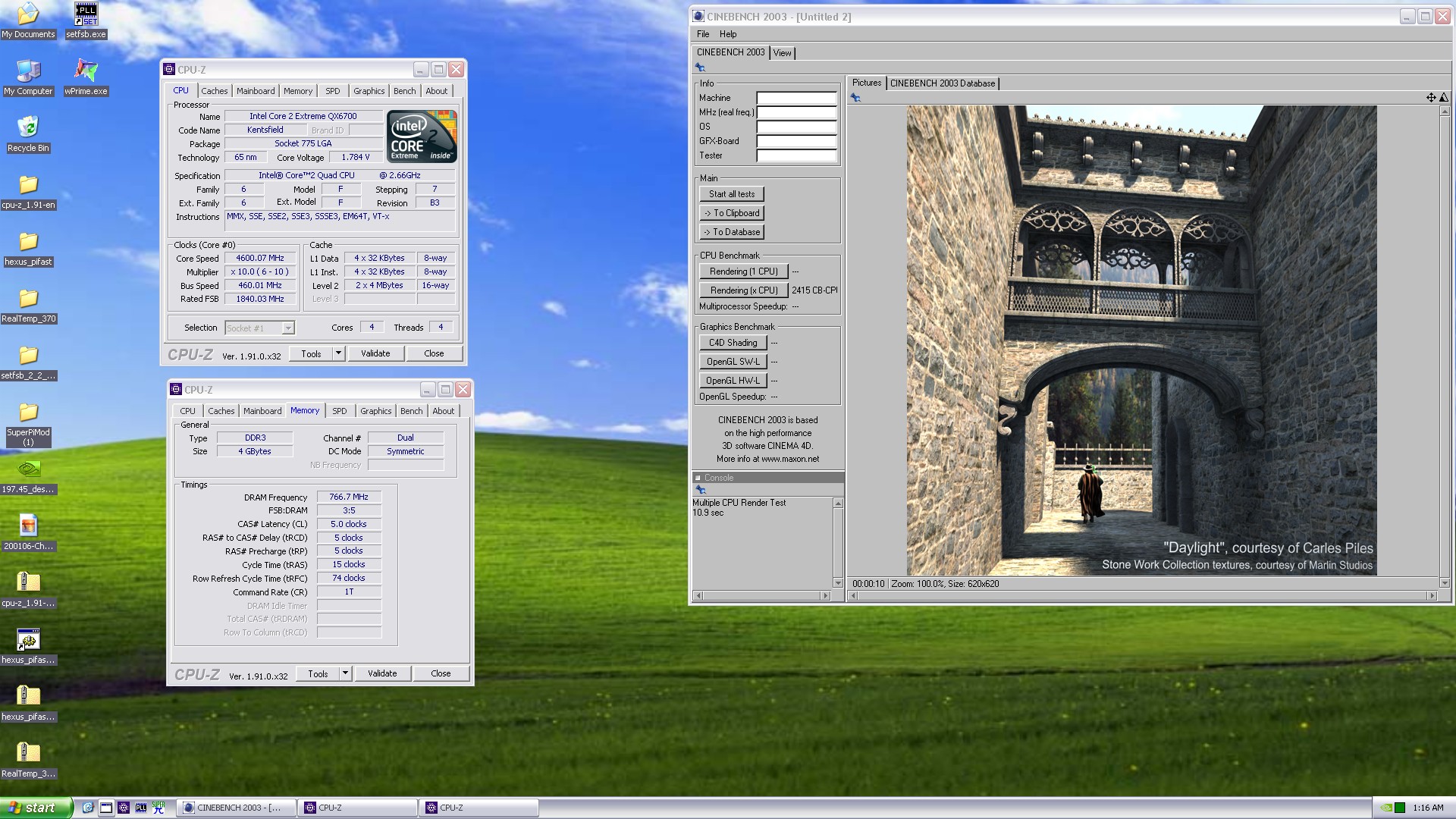Click OpenGL HW-L button
The image size is (1456, 819).
click(x=733, y=381)
